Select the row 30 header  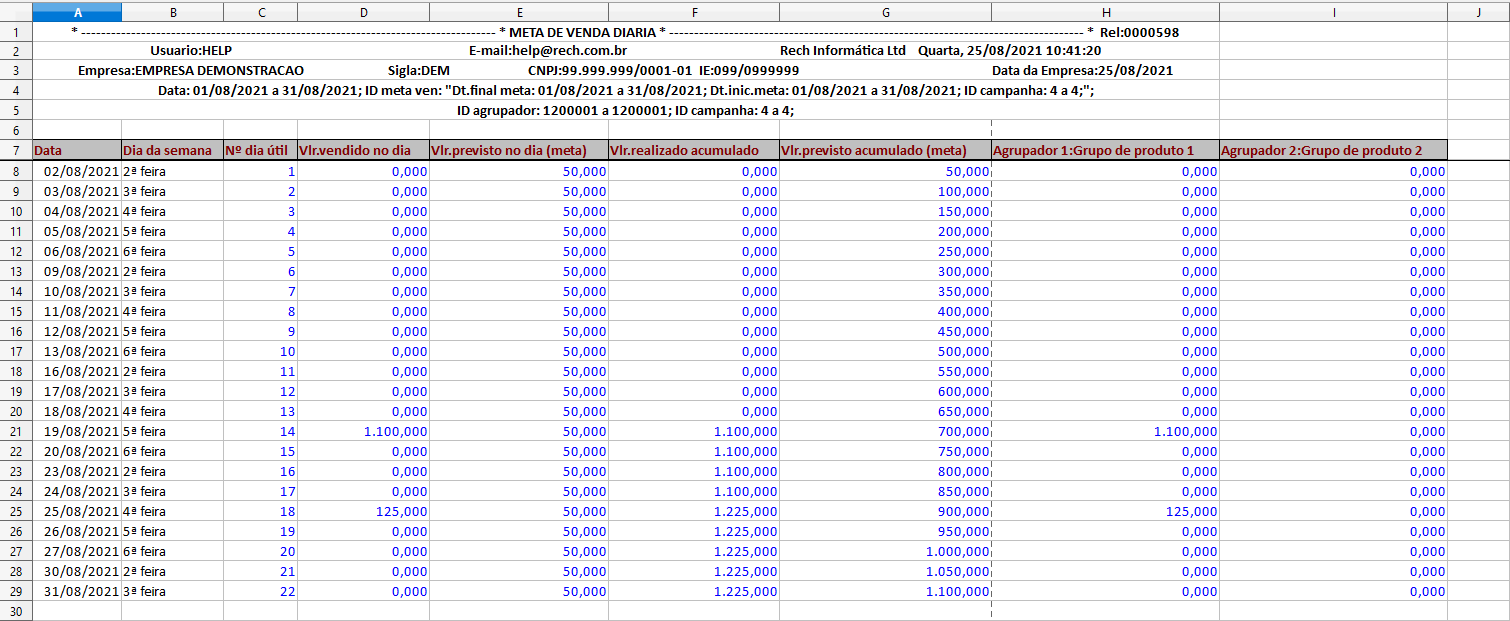[16, 611]
